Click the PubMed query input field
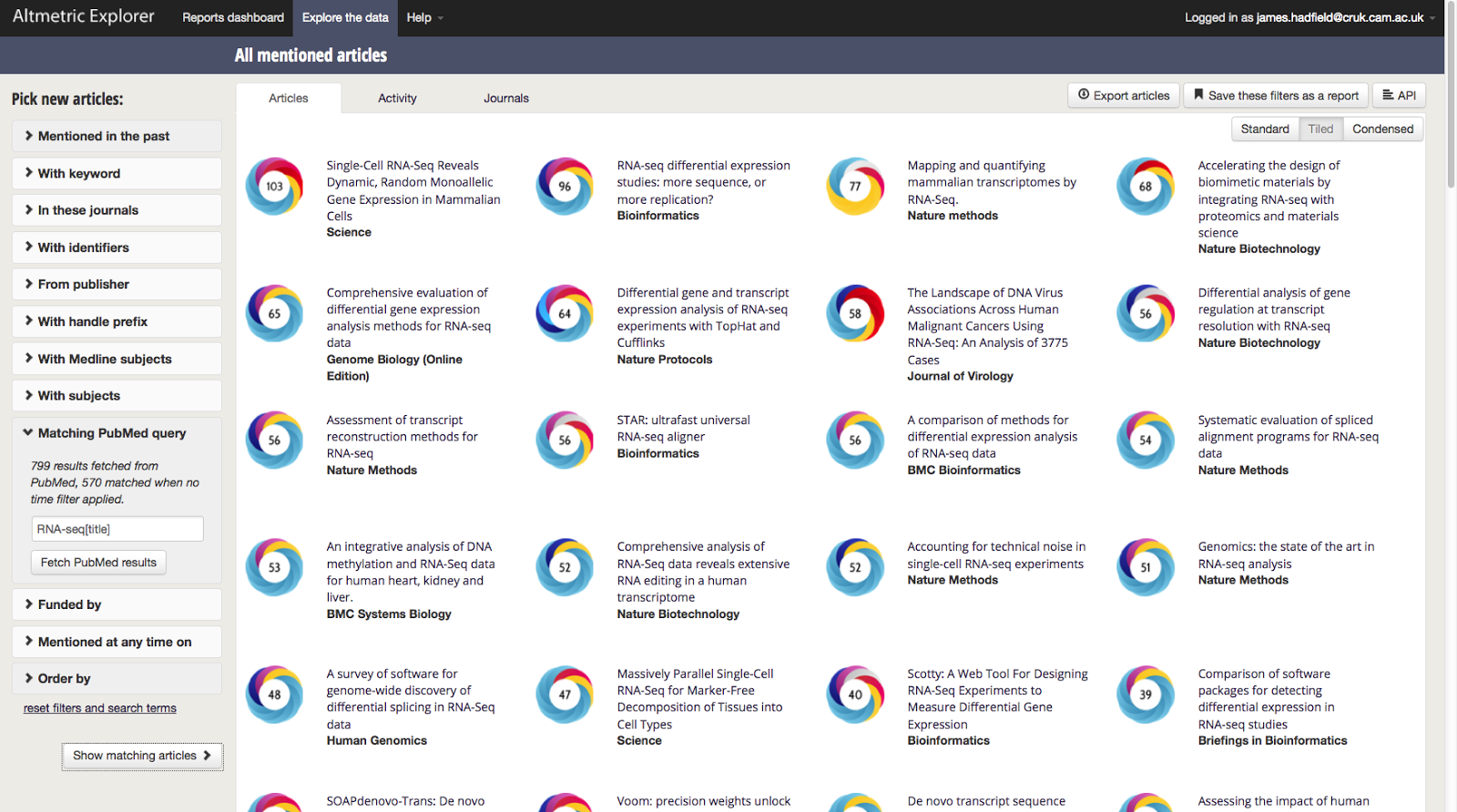Viewport: 1457px width, 812px height. [117, 529]
